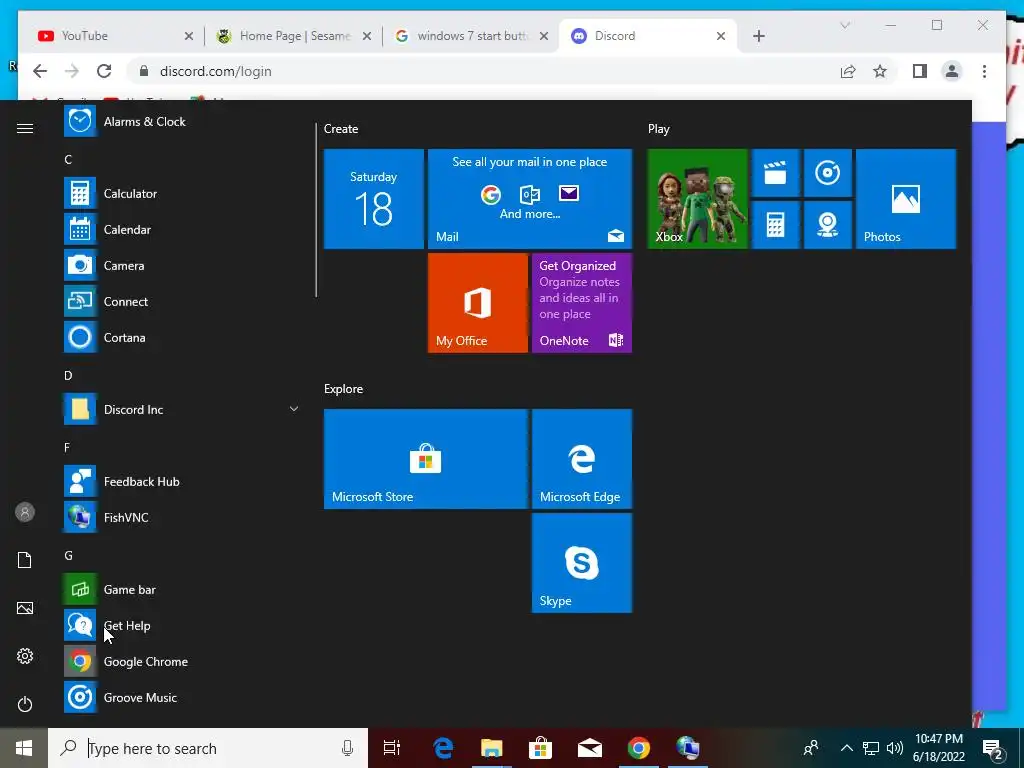
Task: Open the Calculator small tile
Action: [x=775, y=225]
